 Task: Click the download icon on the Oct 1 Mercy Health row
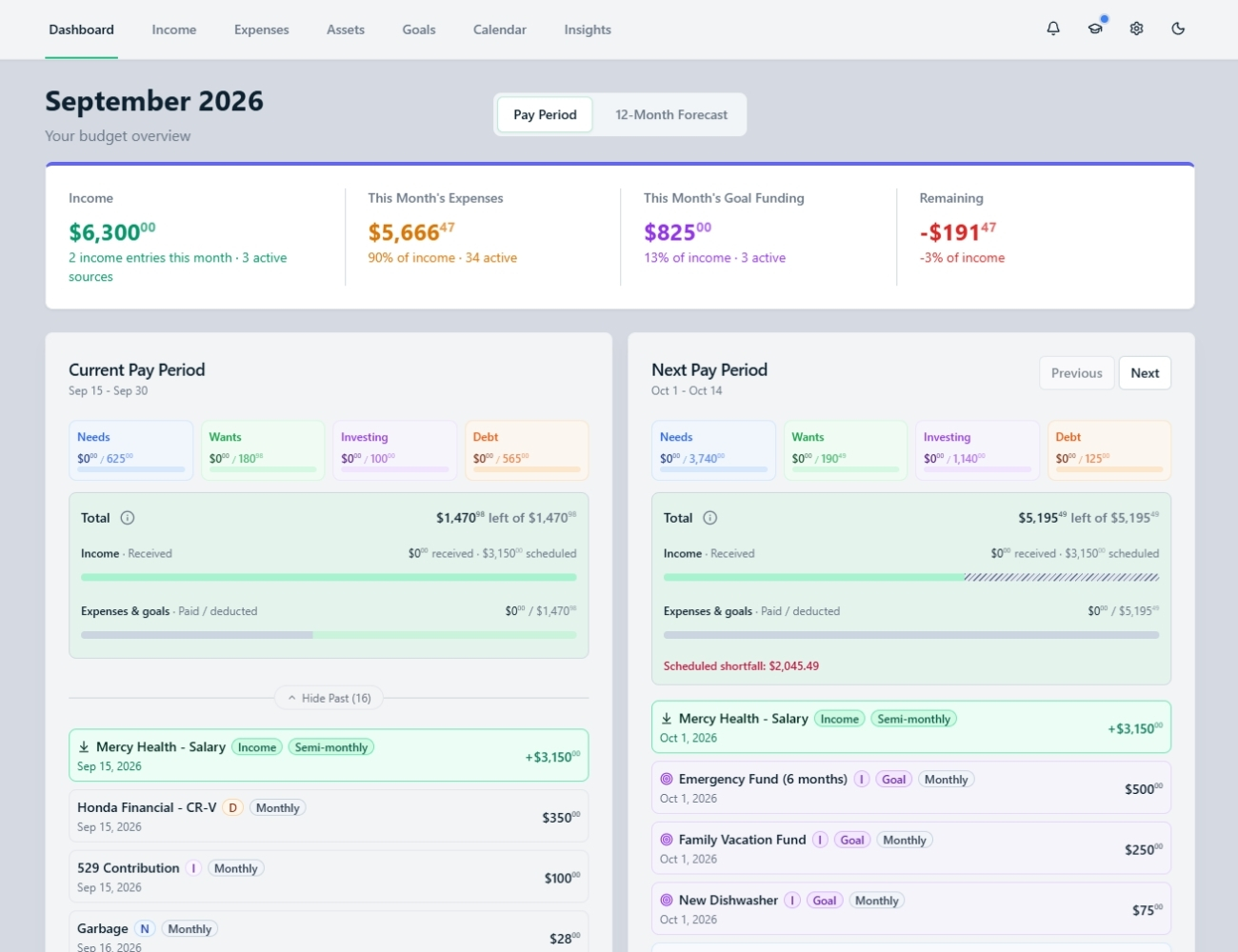tap(667, 719)
